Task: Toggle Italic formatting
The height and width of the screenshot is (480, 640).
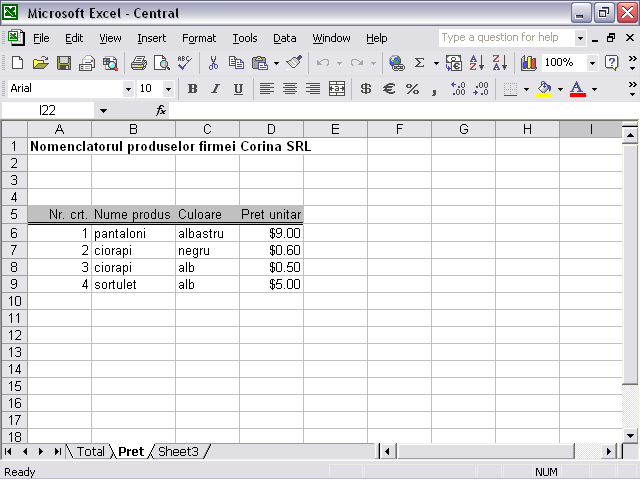Action: (x=216, y=89)
